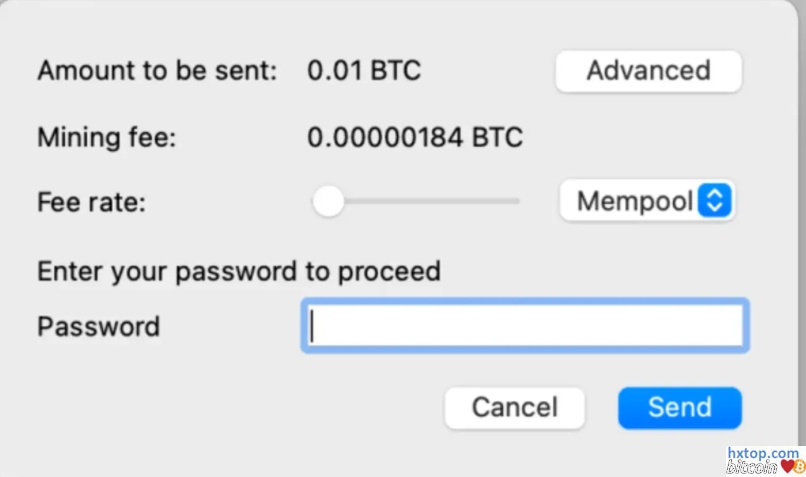
Task: Click the 'Amount to be sent:' label
Action: [156, 71]
